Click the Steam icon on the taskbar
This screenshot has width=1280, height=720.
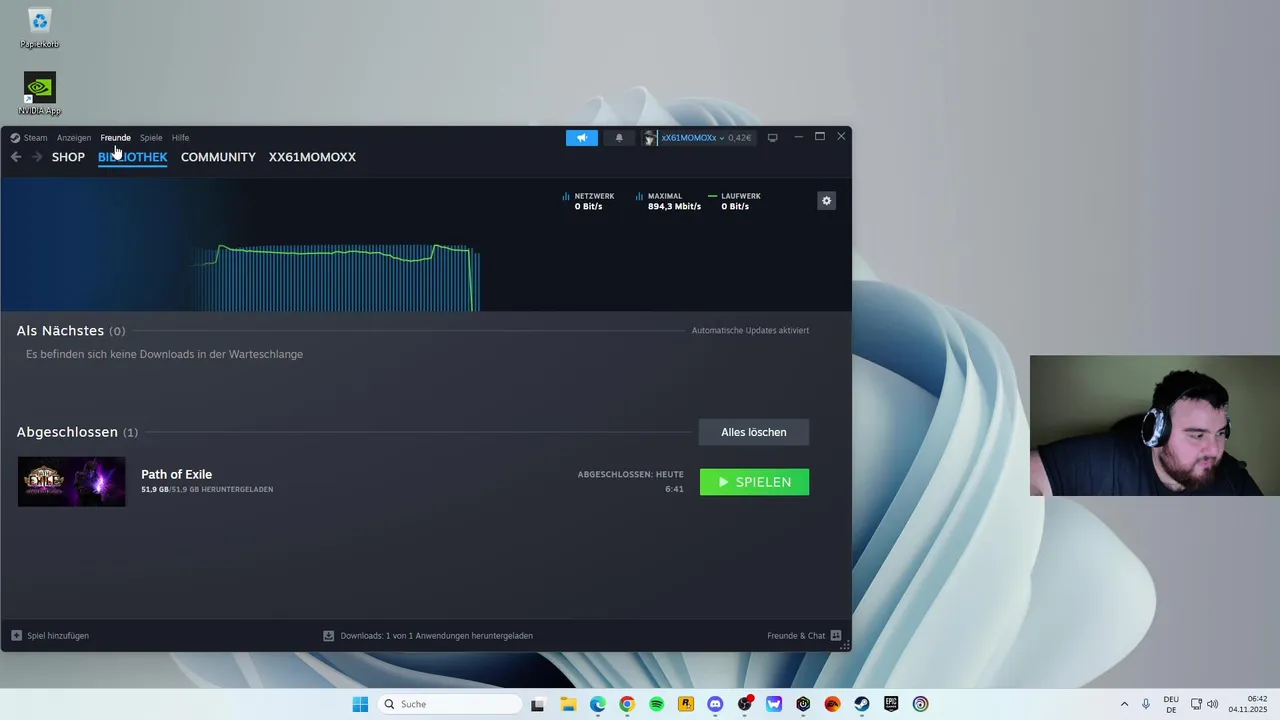coord(861,704)
